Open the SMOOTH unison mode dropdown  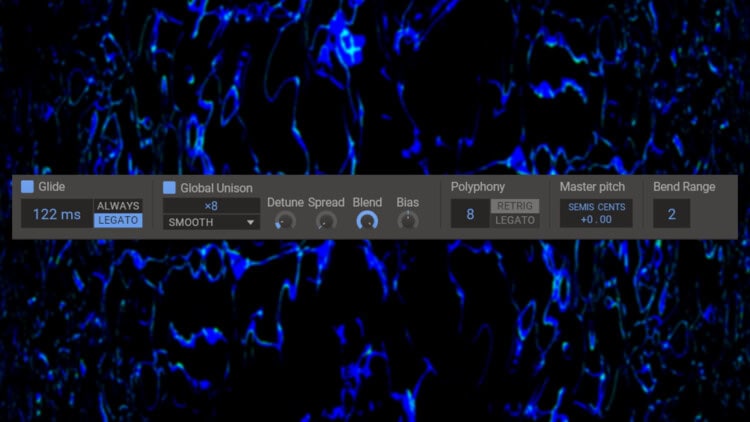211,222
